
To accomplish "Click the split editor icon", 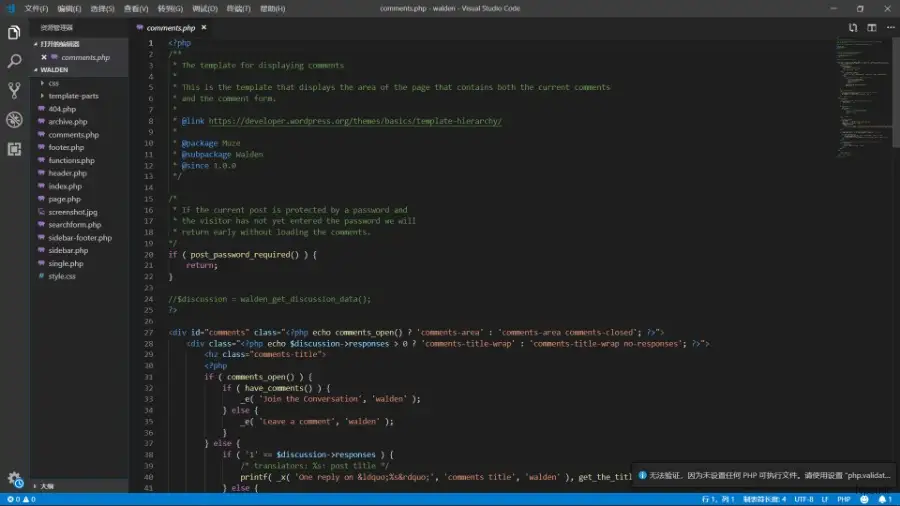I will pos(872,28).
